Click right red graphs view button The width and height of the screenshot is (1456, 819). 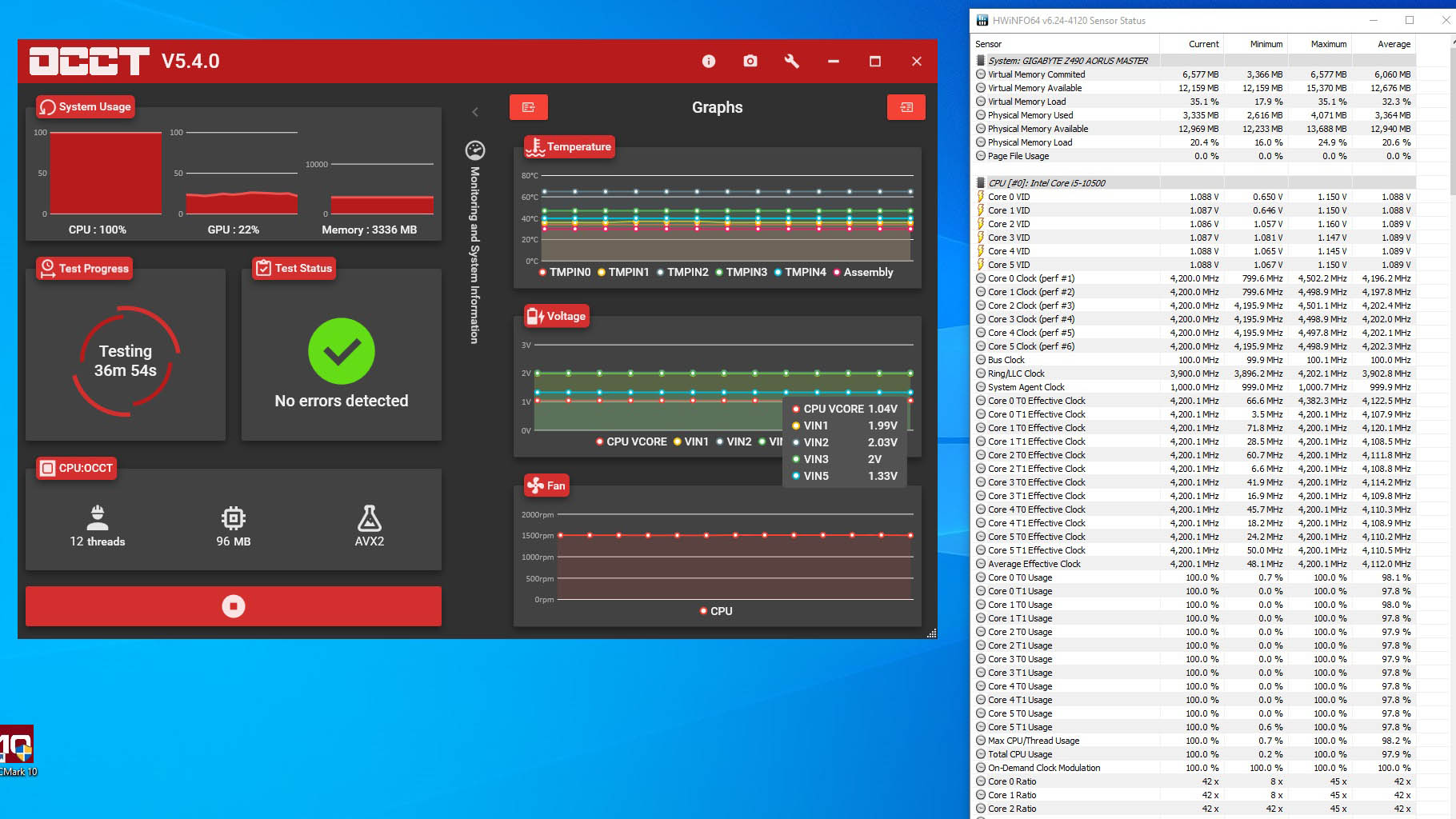coord(906,107)
